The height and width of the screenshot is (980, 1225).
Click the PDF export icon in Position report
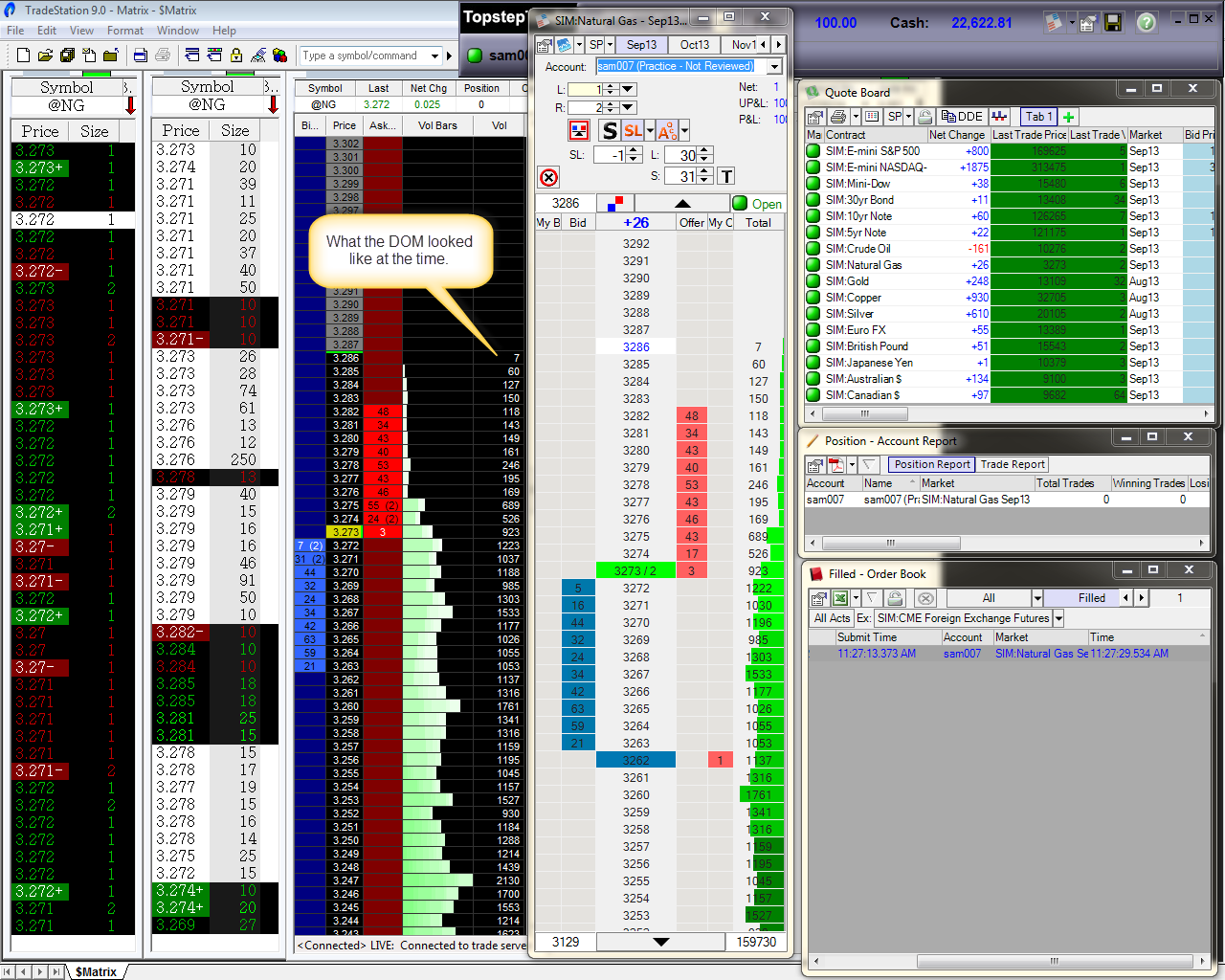[836, 465]
